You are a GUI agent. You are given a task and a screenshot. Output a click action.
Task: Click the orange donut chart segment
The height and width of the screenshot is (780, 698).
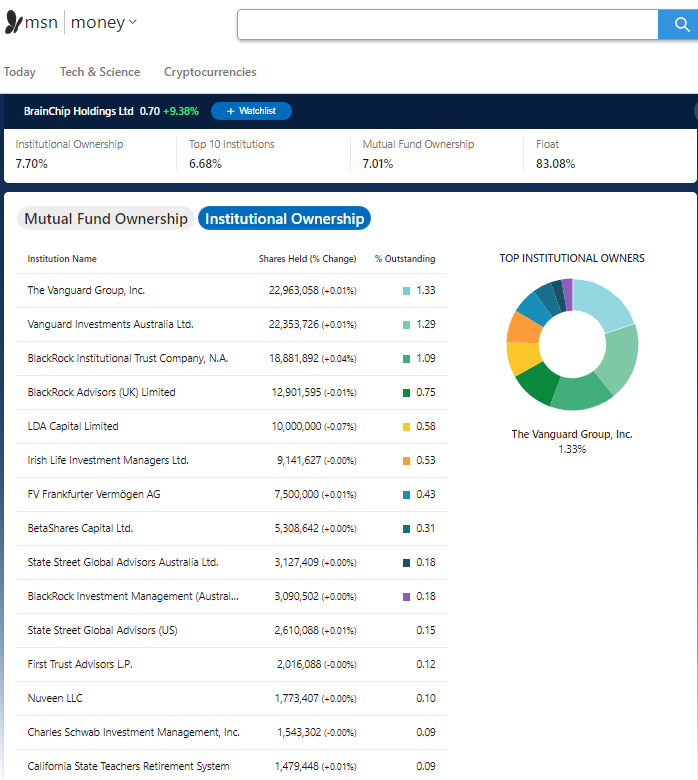(x=523, y=328)
